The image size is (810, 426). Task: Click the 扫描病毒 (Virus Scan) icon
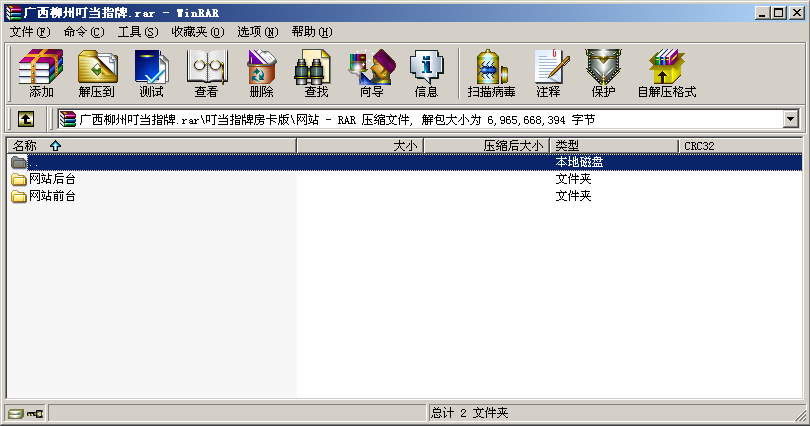click(x=491, y=73)
